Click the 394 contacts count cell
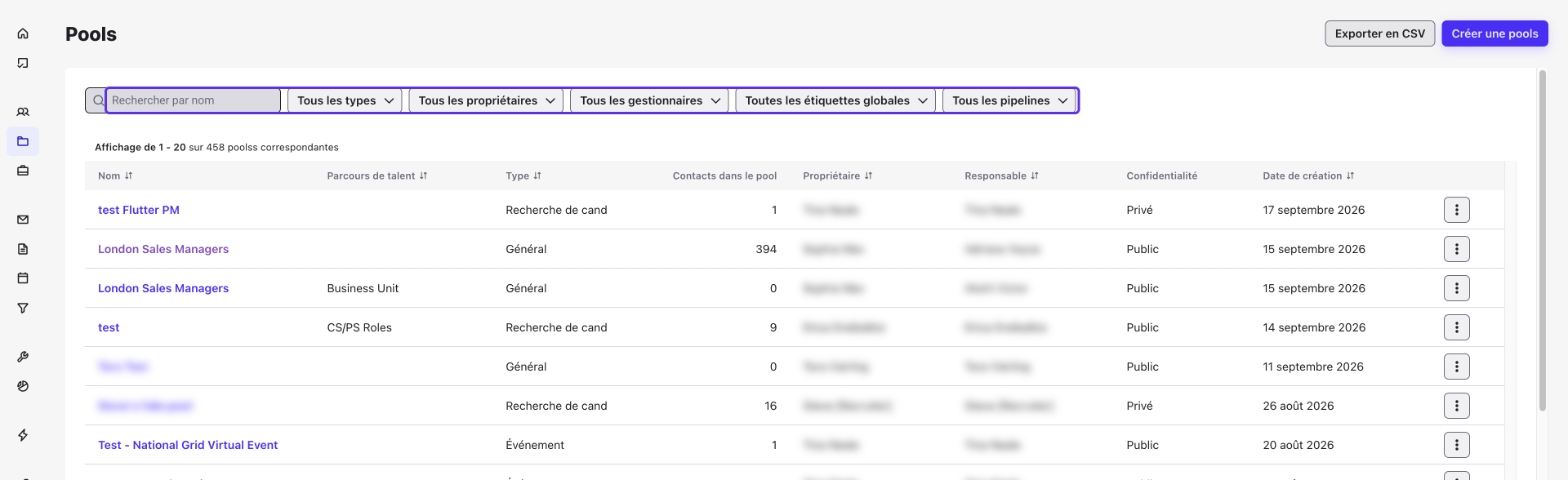Viewport: 1568px width, 480px height. (766, 249)
